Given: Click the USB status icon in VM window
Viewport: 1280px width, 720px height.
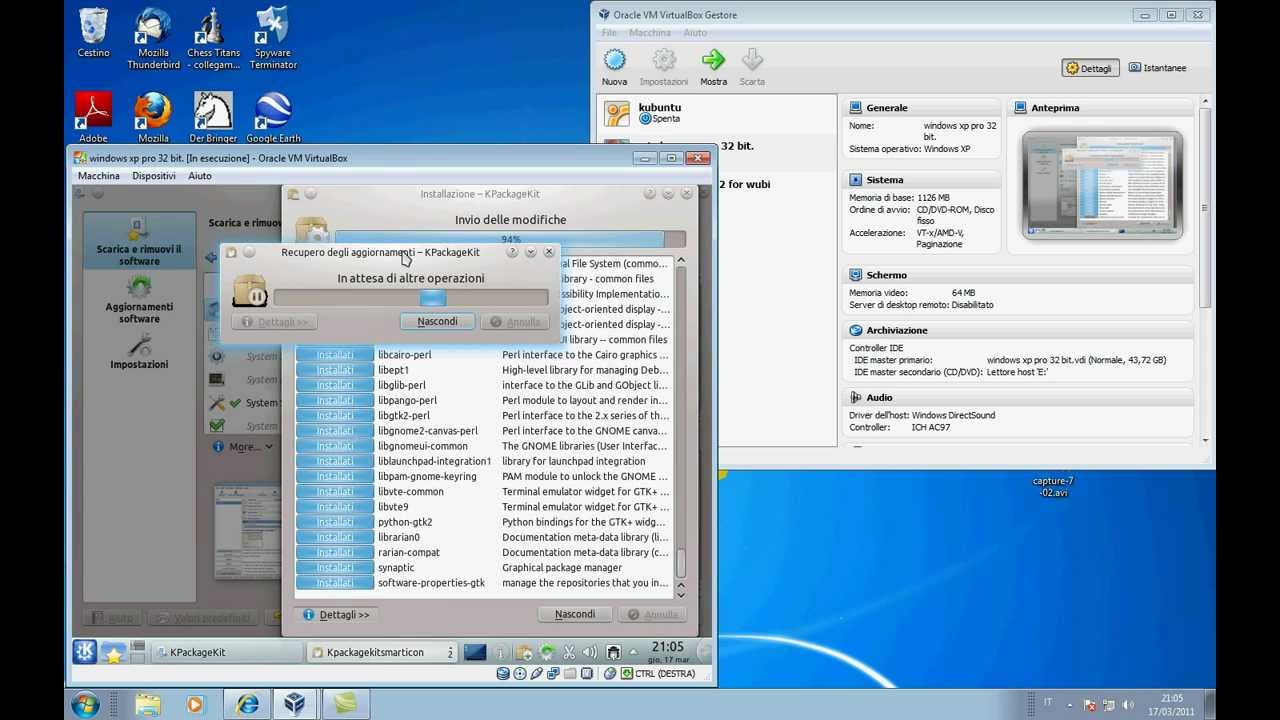Looking at the screenshot, I should (537, 674).
